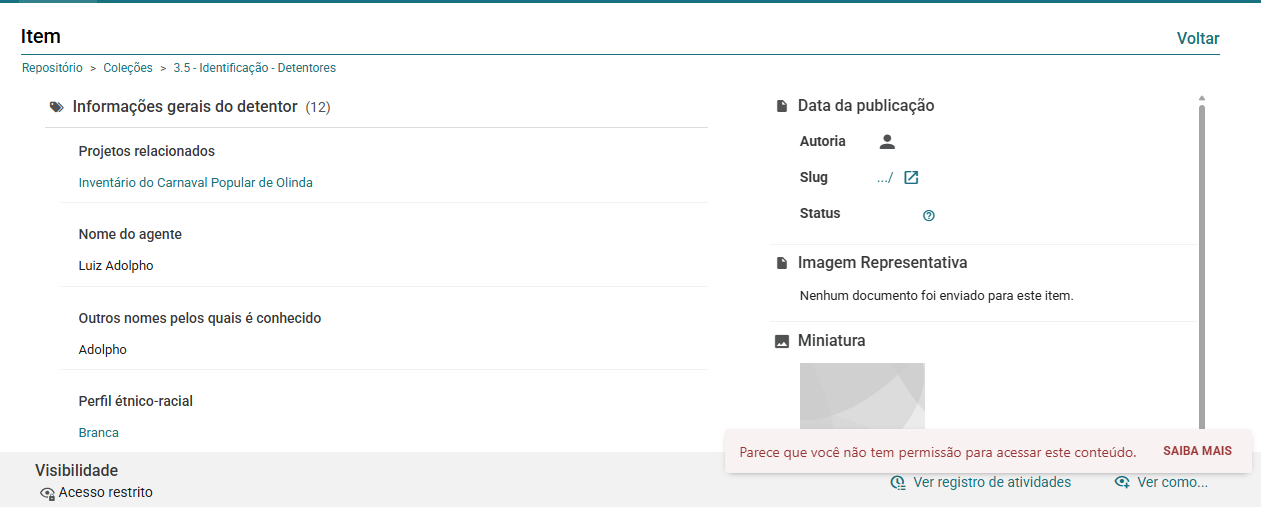Screen dimensions: 1261x507
Task: Open the slug link in a new tab
Action: click(911, 178)
